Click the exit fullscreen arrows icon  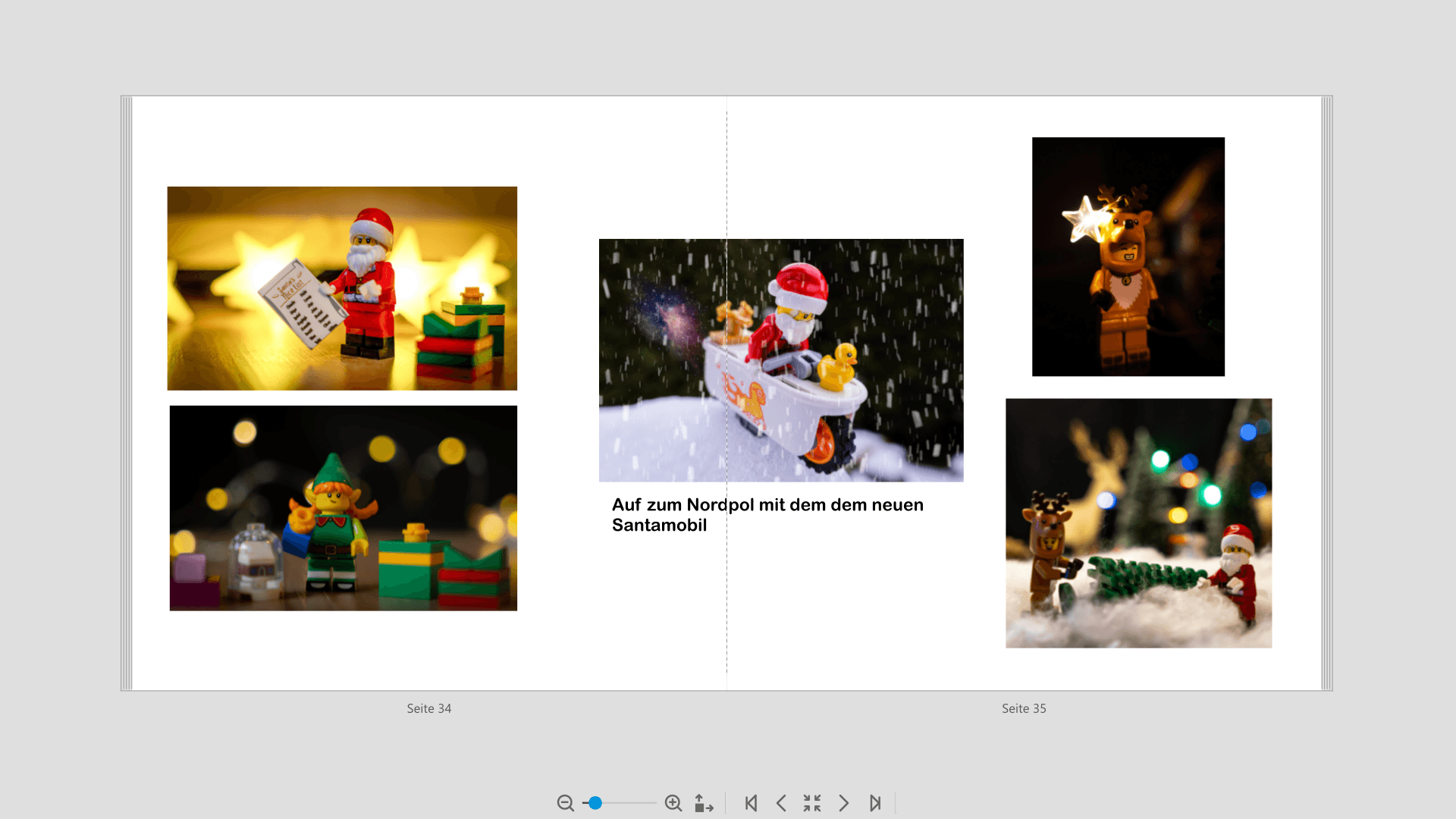[812, 803]
